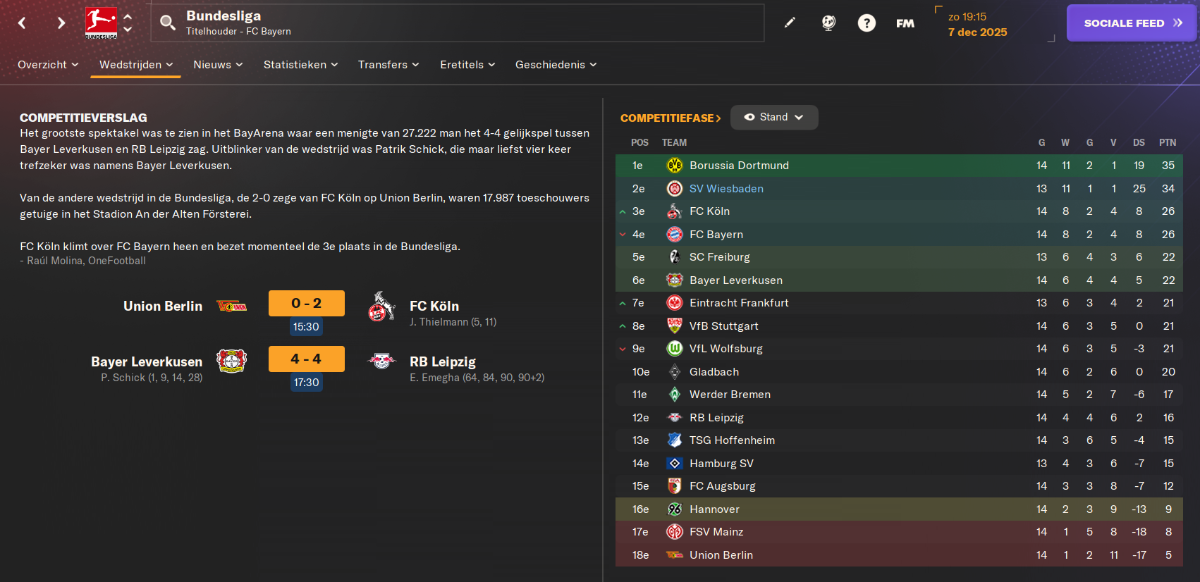Go back with the left arrow
Viewport: 1200px width, 582px height.
22,23
